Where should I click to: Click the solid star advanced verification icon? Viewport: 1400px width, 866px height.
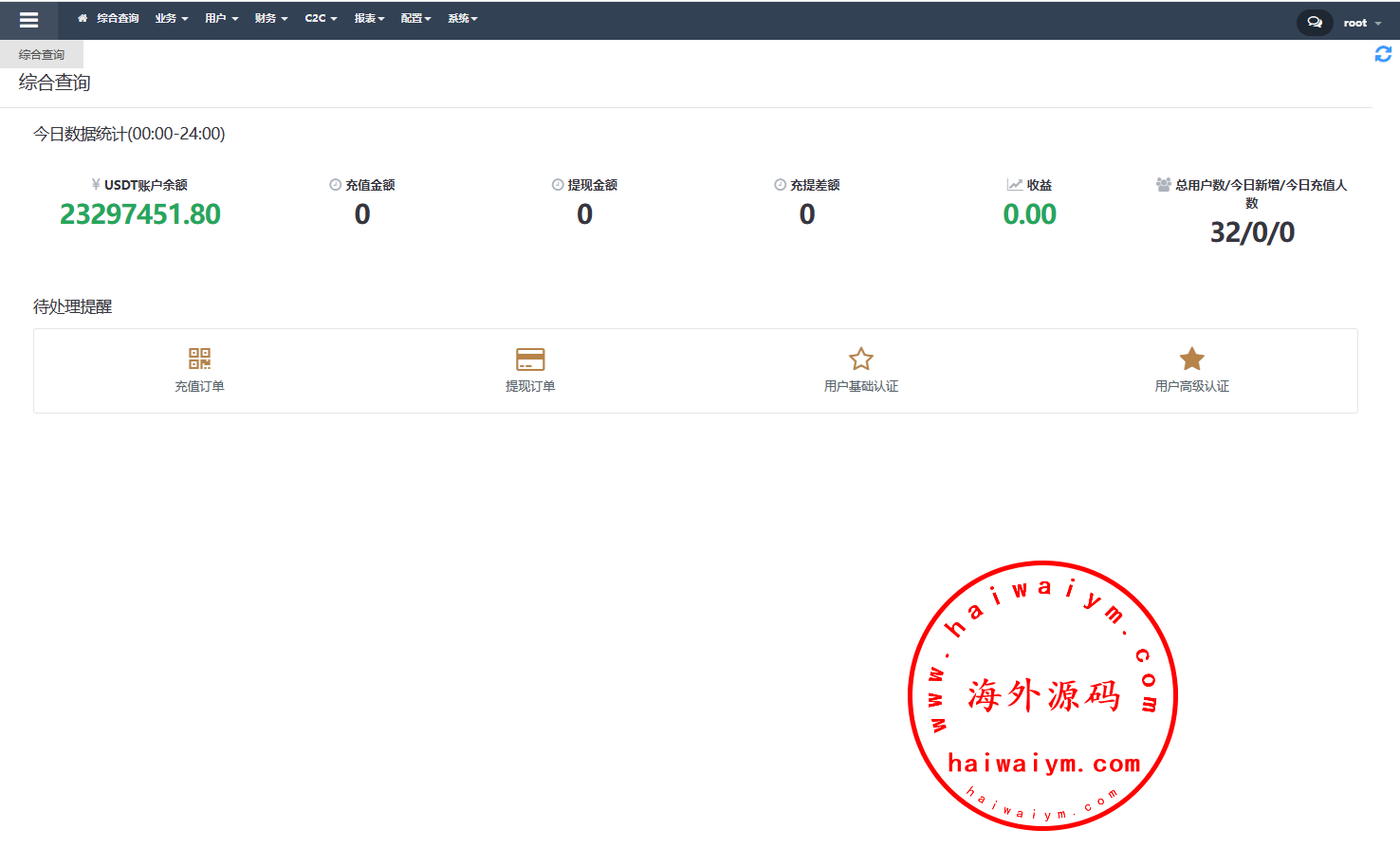click(x=1191, y=359)
